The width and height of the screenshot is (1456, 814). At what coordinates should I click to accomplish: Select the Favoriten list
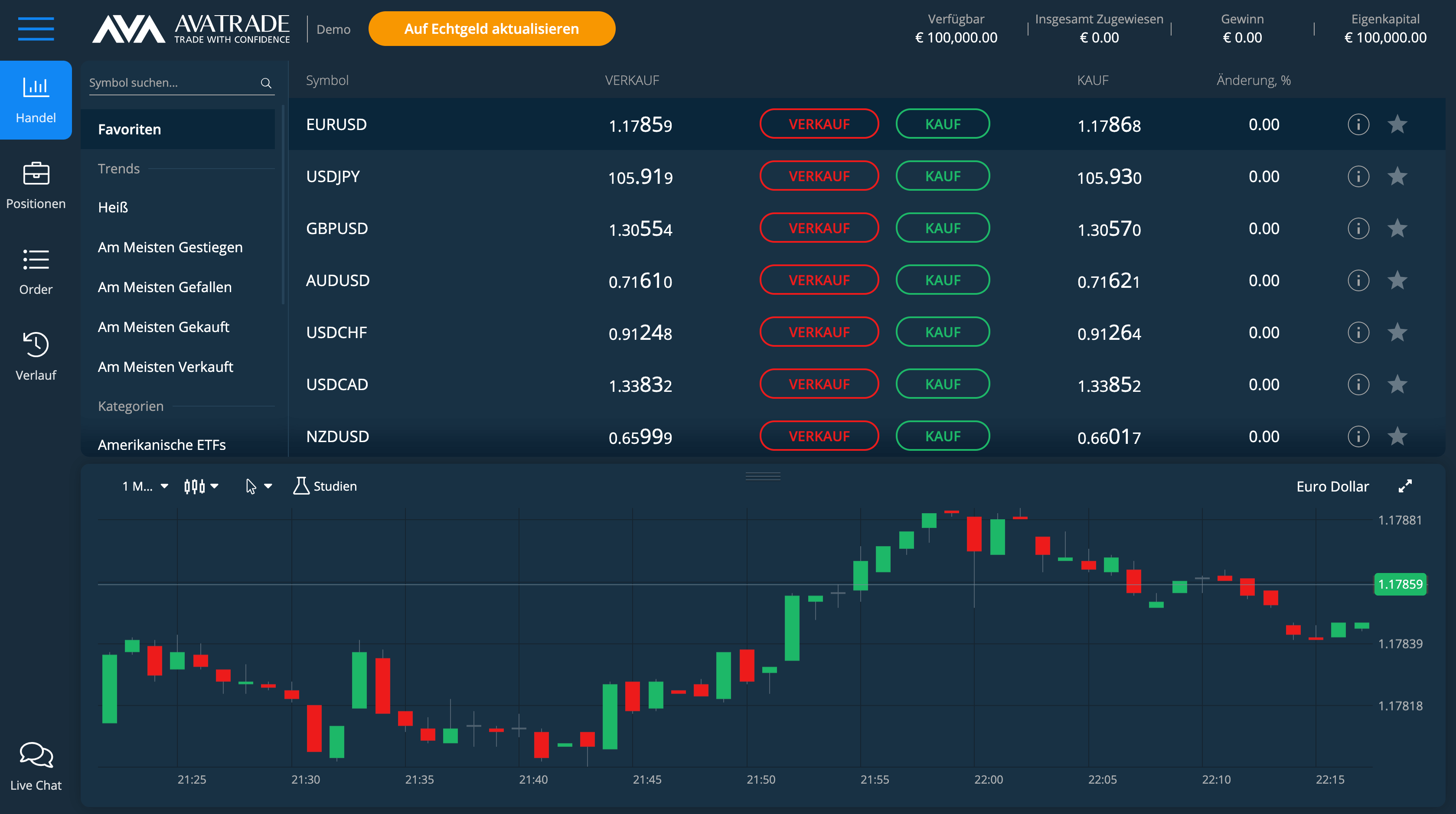click(x=177, y=129)
